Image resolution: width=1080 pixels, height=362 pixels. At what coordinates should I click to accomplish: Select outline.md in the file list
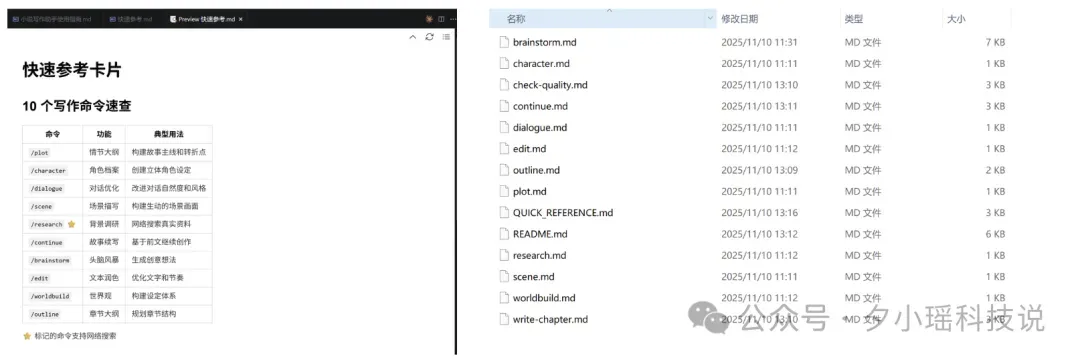[537, 170]
